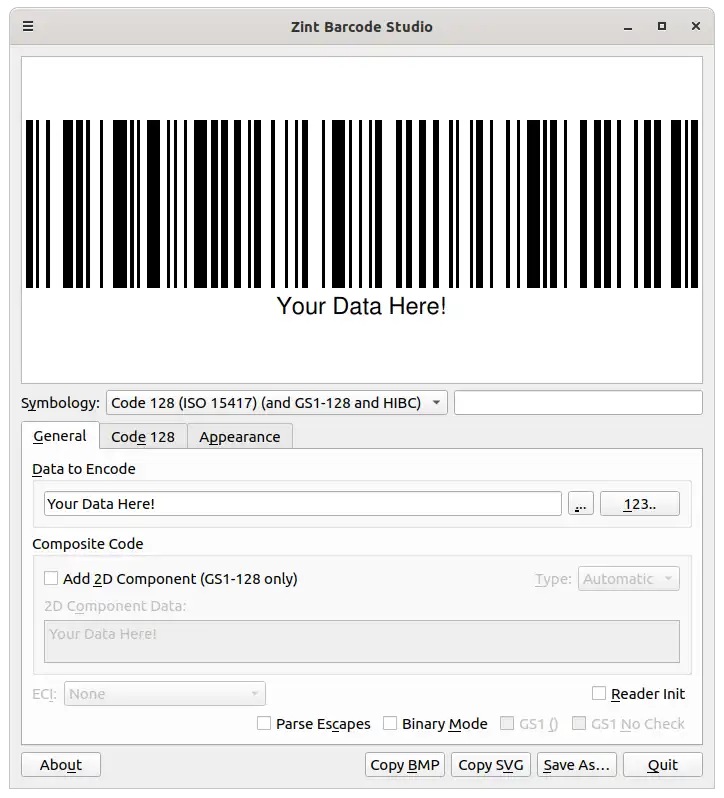The height and width of the screenshot is (798, 724).
Task: Click the 'Symbology:' label
Action: [61, 403]
